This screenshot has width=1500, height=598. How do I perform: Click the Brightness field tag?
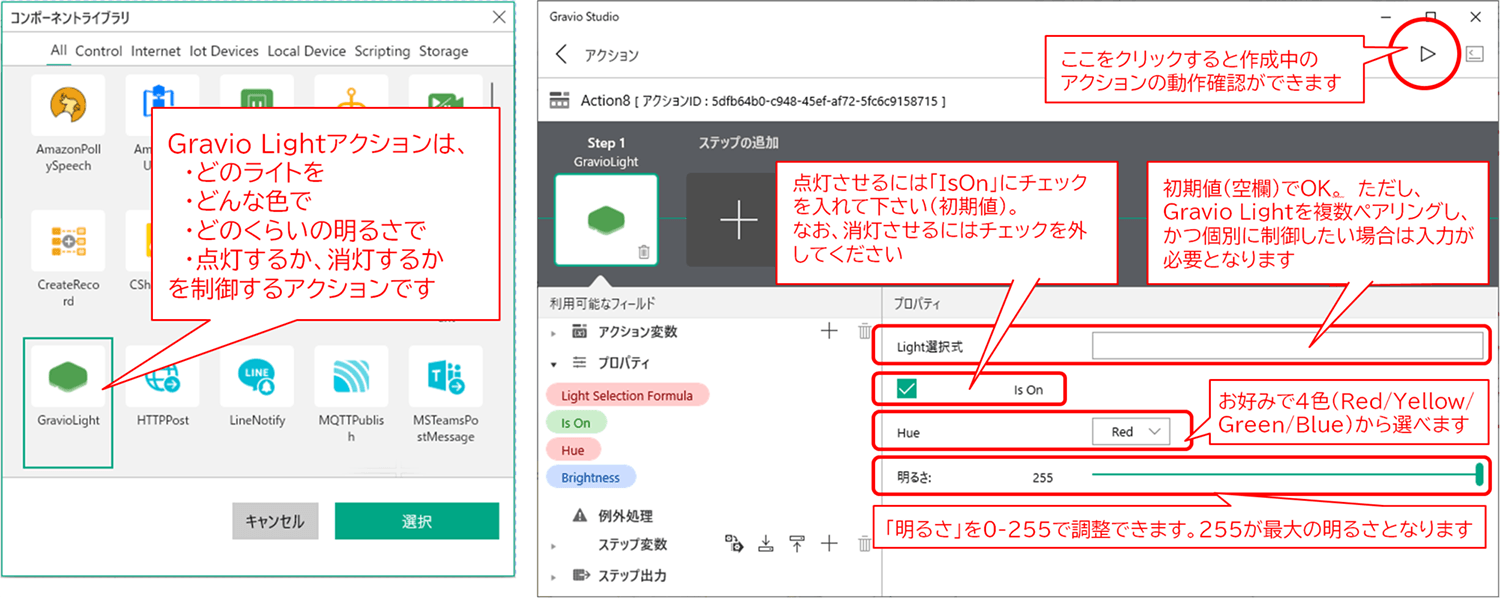[x=591, y=477]
